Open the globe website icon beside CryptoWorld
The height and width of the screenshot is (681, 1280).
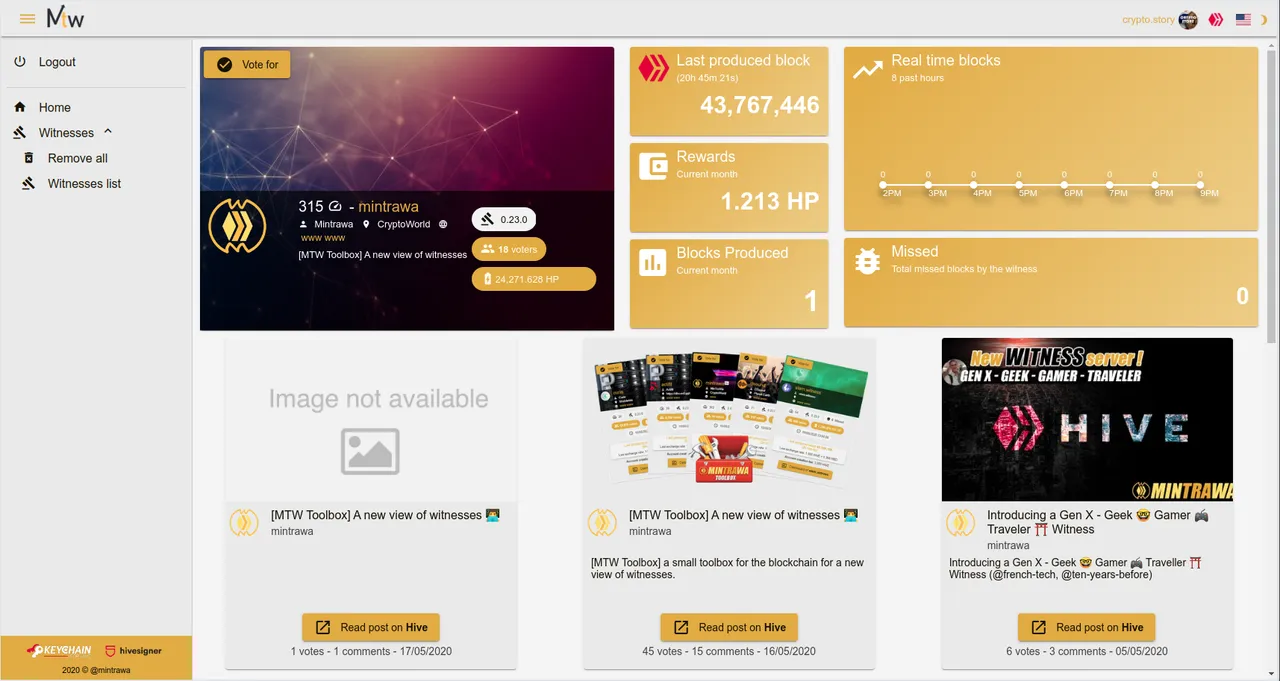pyautogui.click(x=443, y=225)
